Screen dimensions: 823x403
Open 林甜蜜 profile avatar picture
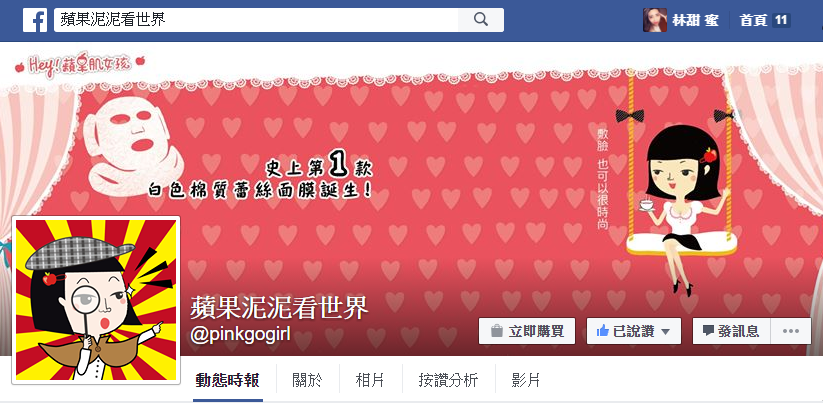point(655,20)
